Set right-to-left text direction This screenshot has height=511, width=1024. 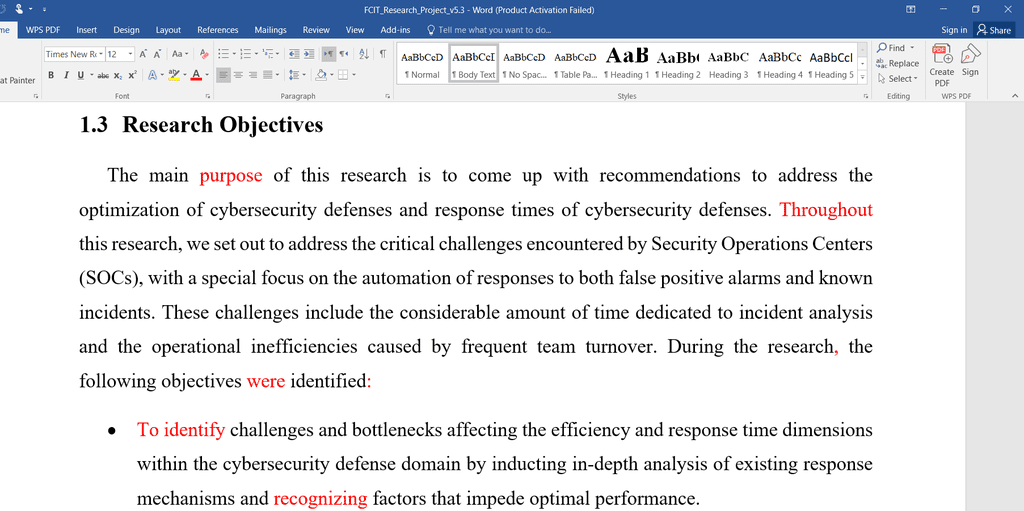344,54
